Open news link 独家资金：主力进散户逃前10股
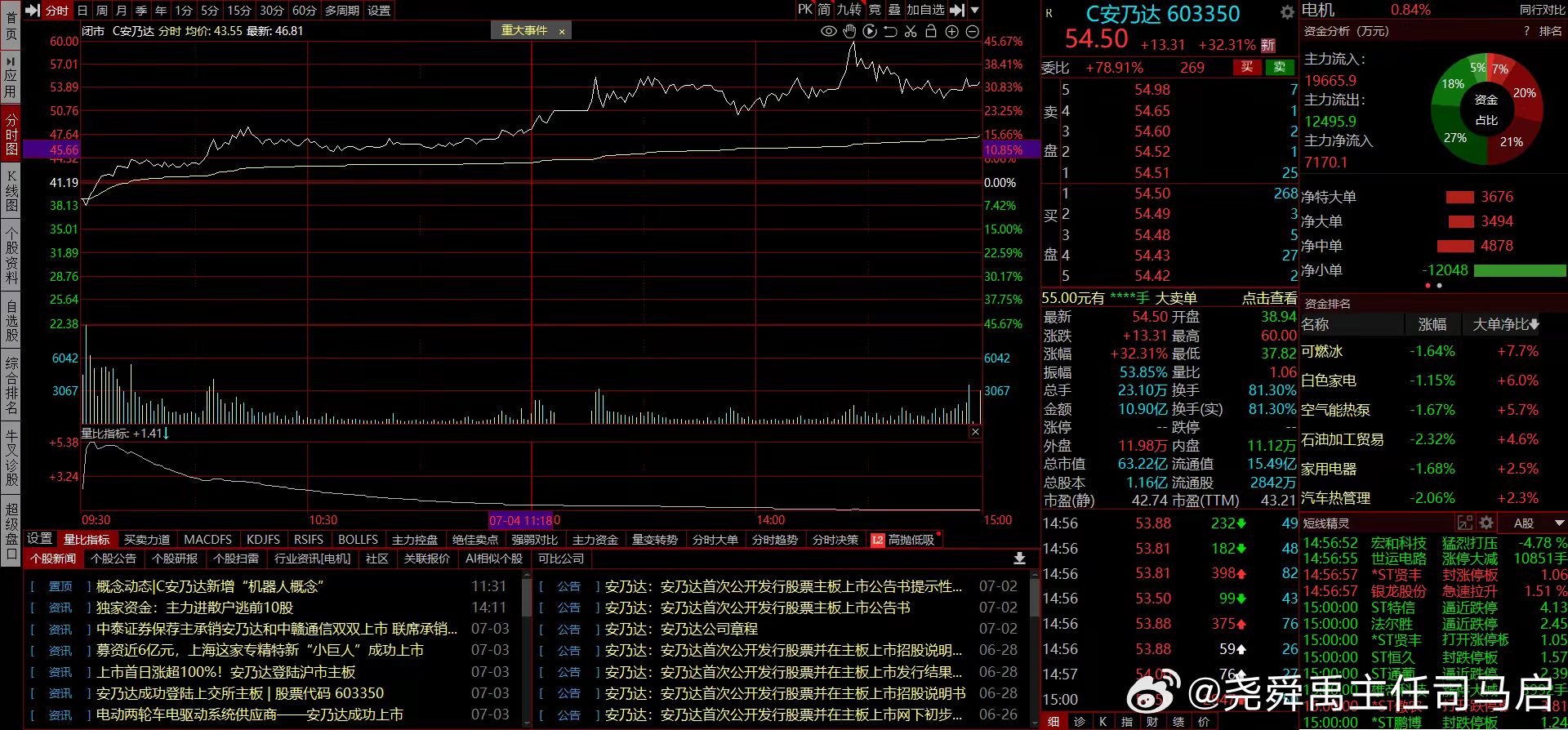1568x730 pixels. tap(194, 608)
